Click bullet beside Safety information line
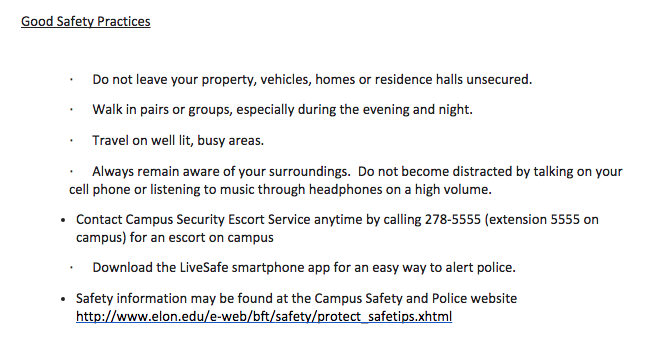 [63, 299]
